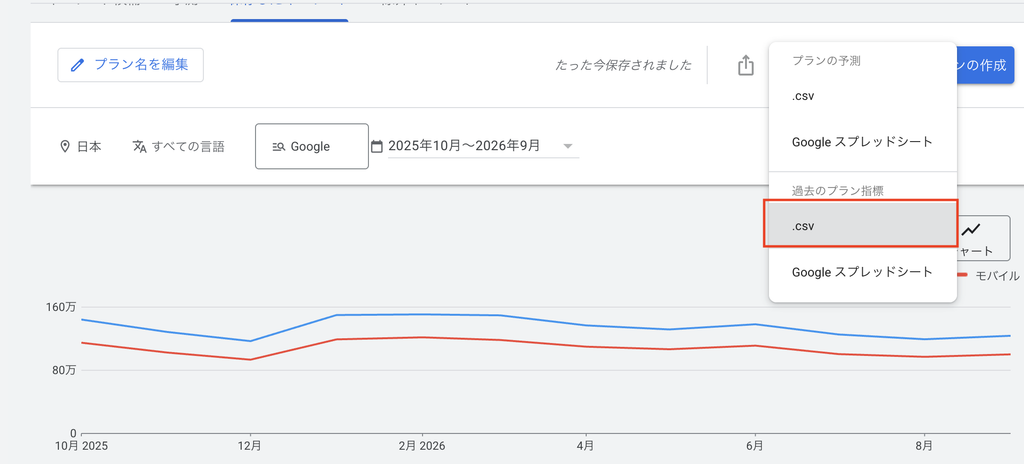The image size is (1024, 464).
Task: Click the chart trend line icon
Action: 970,229
